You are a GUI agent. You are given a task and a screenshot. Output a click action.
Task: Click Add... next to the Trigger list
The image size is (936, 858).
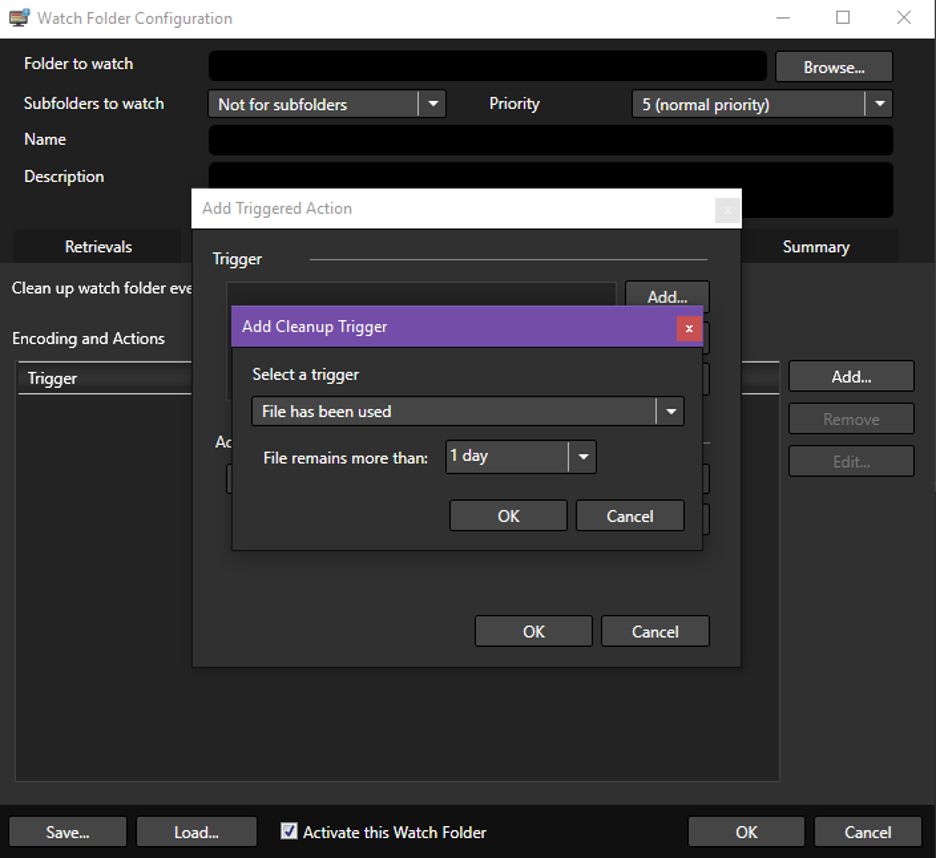667,296
